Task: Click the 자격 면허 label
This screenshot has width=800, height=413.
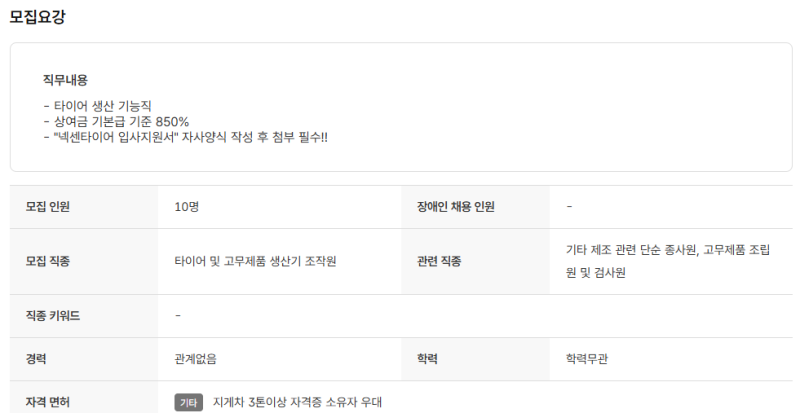Action: 47,402
